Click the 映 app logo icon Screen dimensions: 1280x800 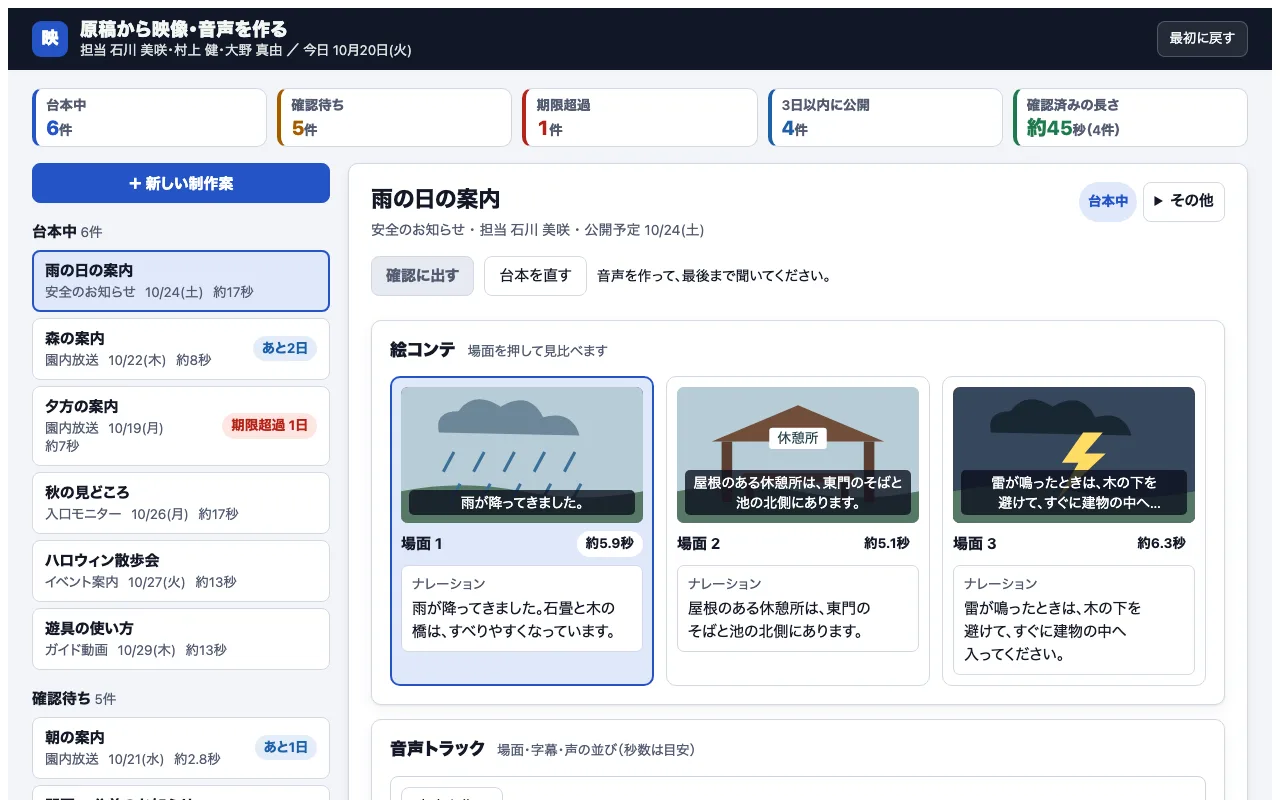click(x=50, y=39)
